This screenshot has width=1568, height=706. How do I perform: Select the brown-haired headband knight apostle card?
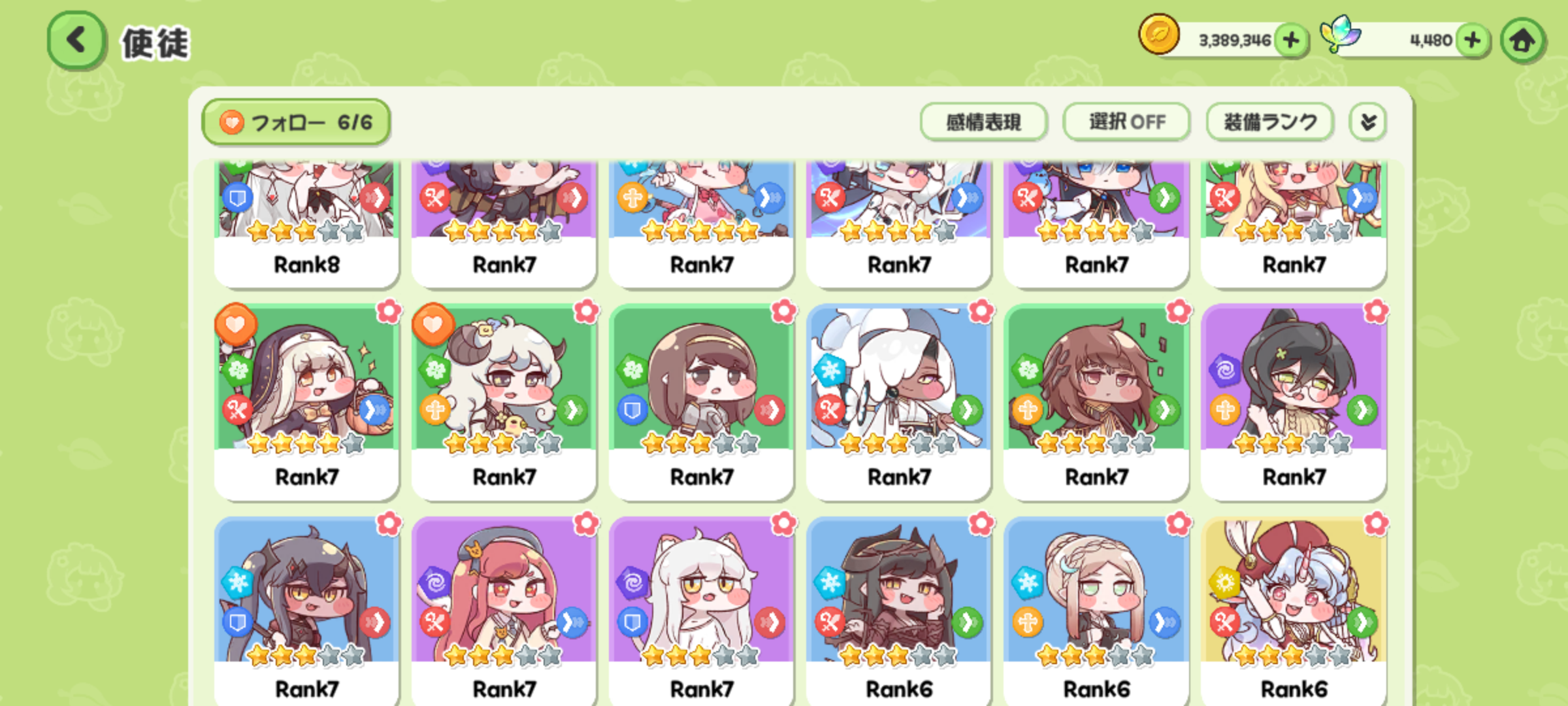[702, 402]
